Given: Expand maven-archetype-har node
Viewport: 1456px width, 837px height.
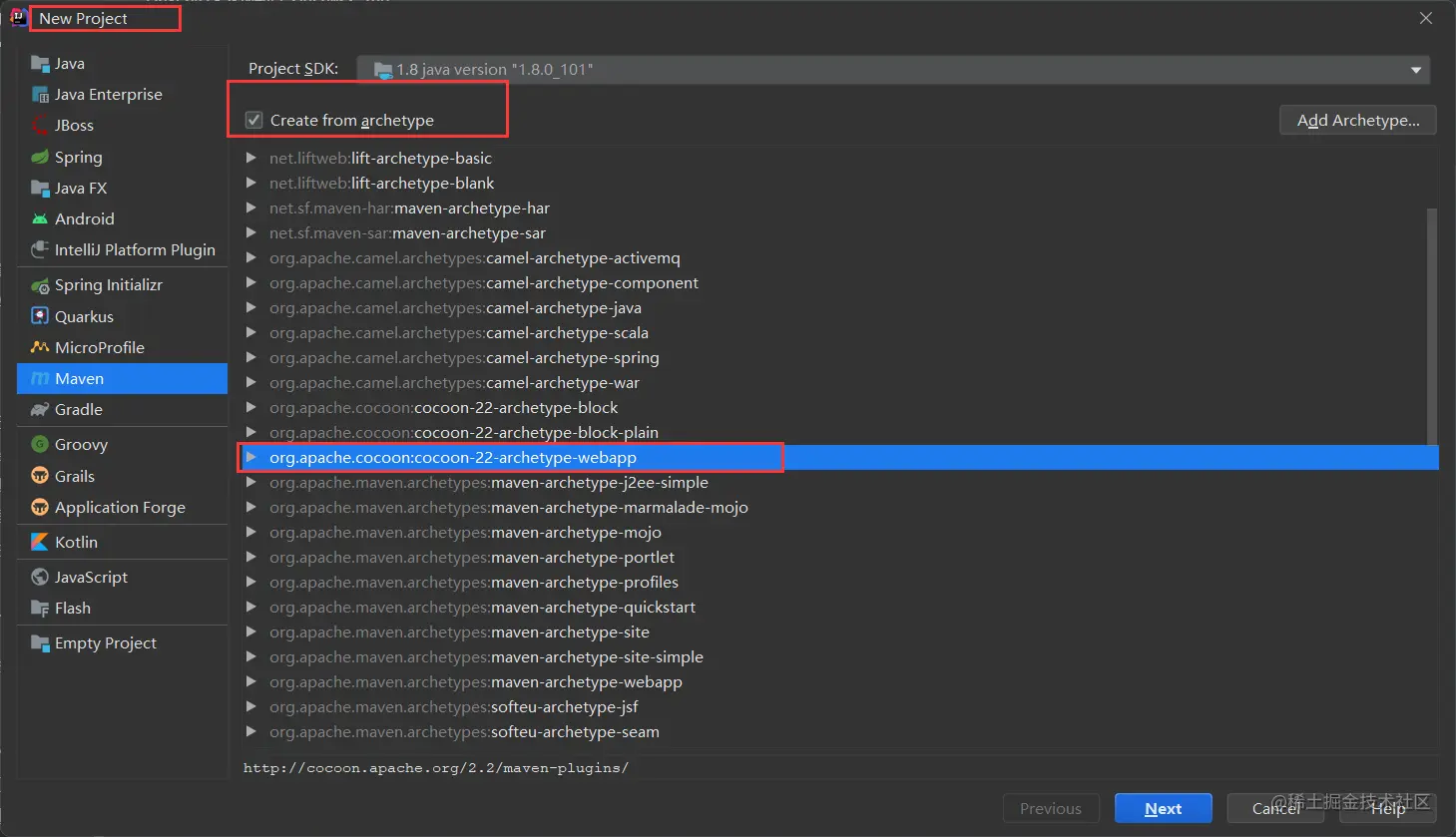Looking at the screenshot, I should 251,208.
